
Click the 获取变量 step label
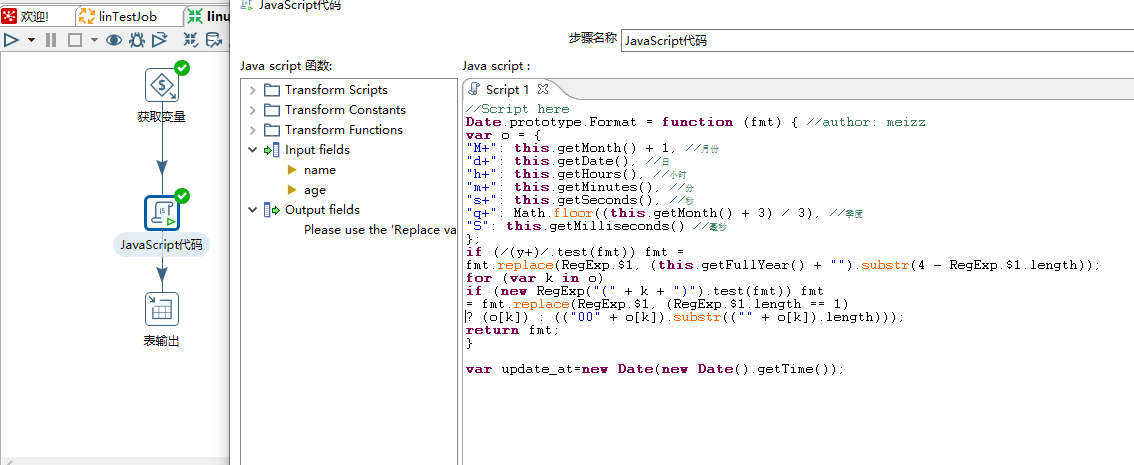(x=161, y=116)
